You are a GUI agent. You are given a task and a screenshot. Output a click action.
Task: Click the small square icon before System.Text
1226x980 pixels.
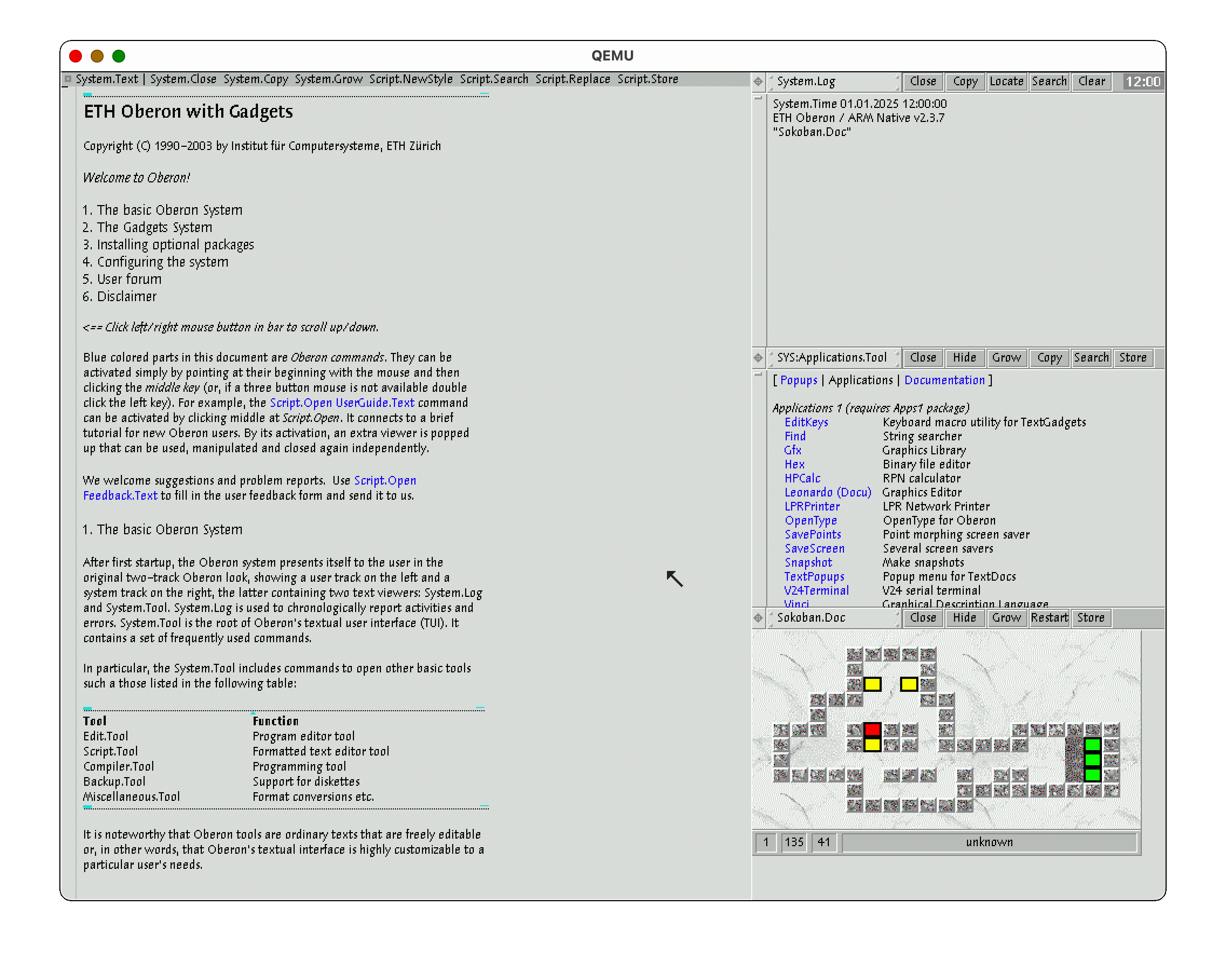(x=67, y=79)
